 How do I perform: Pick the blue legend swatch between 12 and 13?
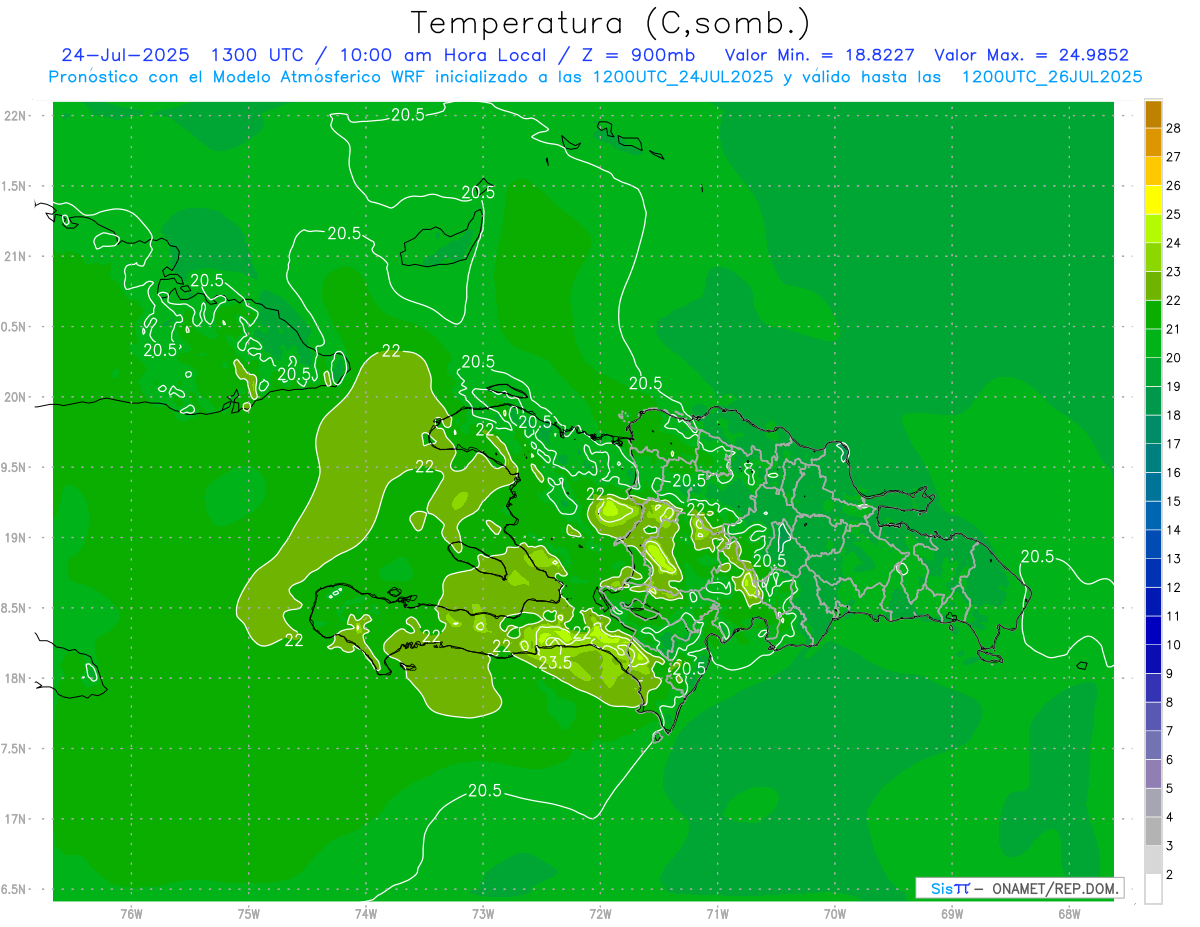[1153, 573]
